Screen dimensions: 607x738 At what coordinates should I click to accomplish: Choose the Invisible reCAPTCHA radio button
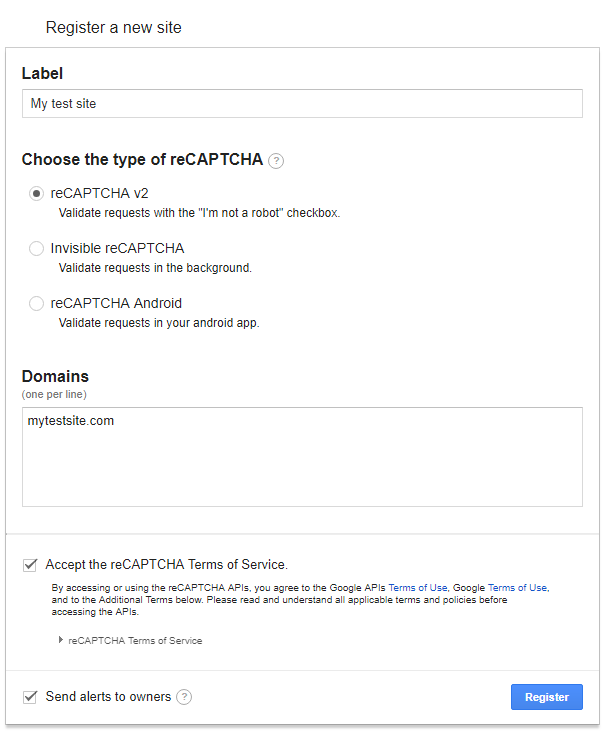coord(36,249)
